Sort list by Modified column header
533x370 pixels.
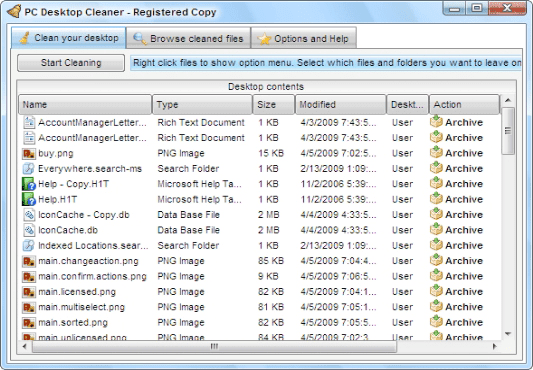tap(341, 104)
